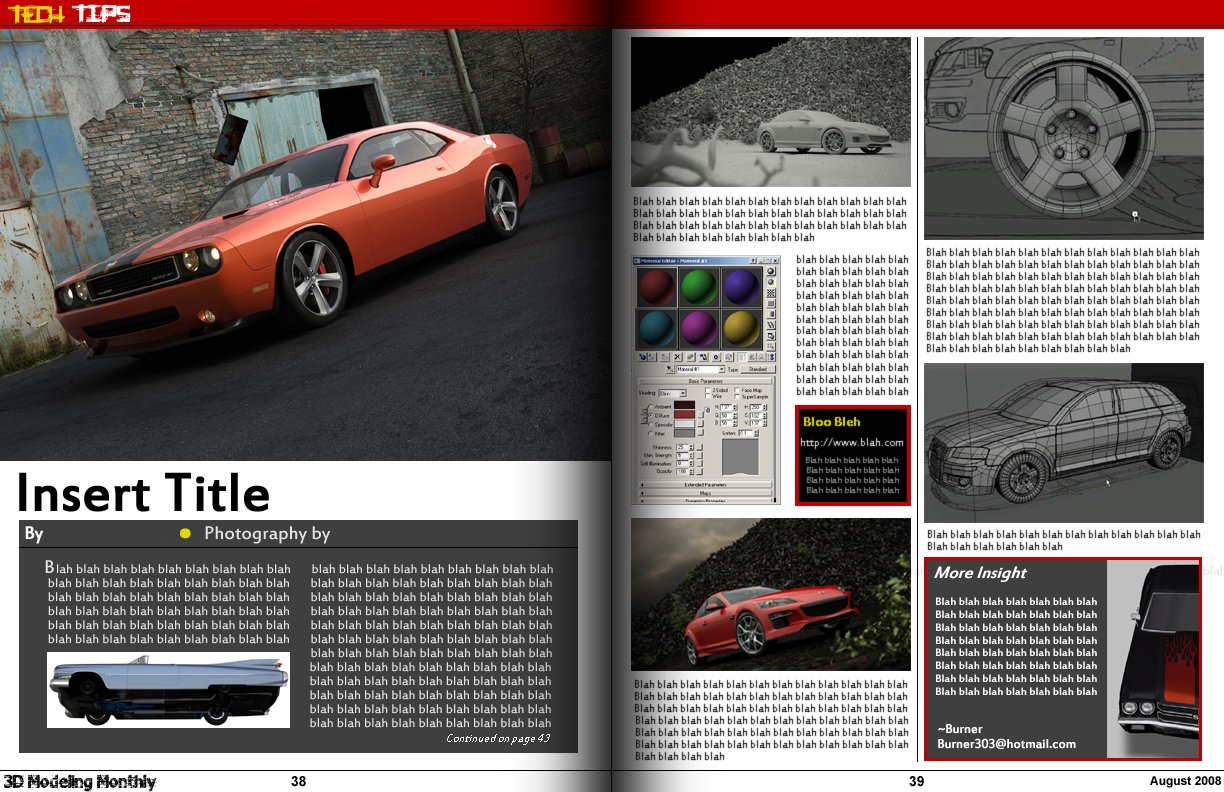This screenshot has height=792, width=1224.
Task: Click the Diffuse red color swatch
Action: pos(684,414)
